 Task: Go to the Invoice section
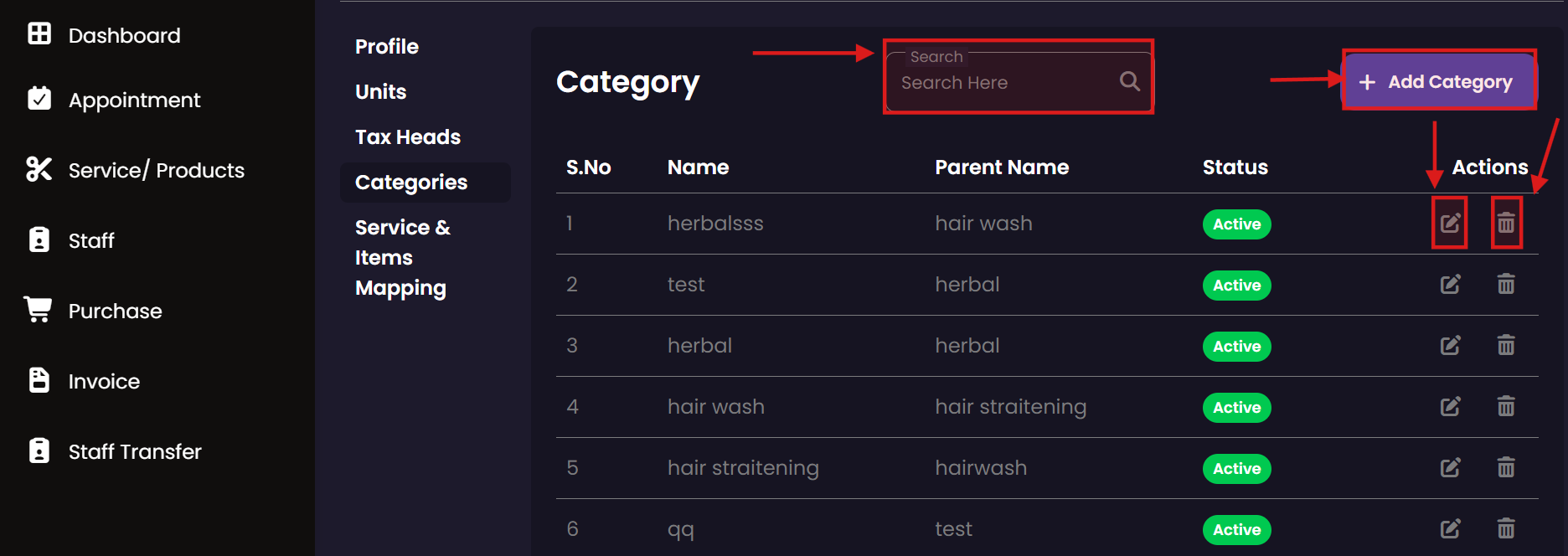[104, 382]
